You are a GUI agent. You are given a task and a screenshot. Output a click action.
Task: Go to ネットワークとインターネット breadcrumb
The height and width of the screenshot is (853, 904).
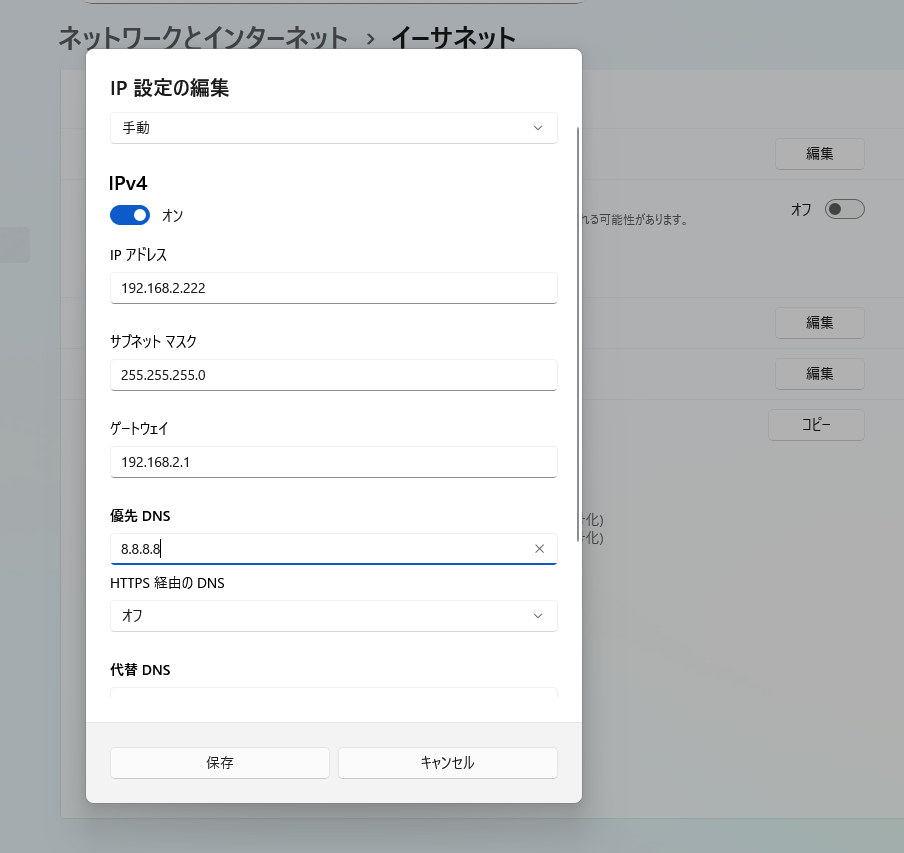click(x=203, y=38)
